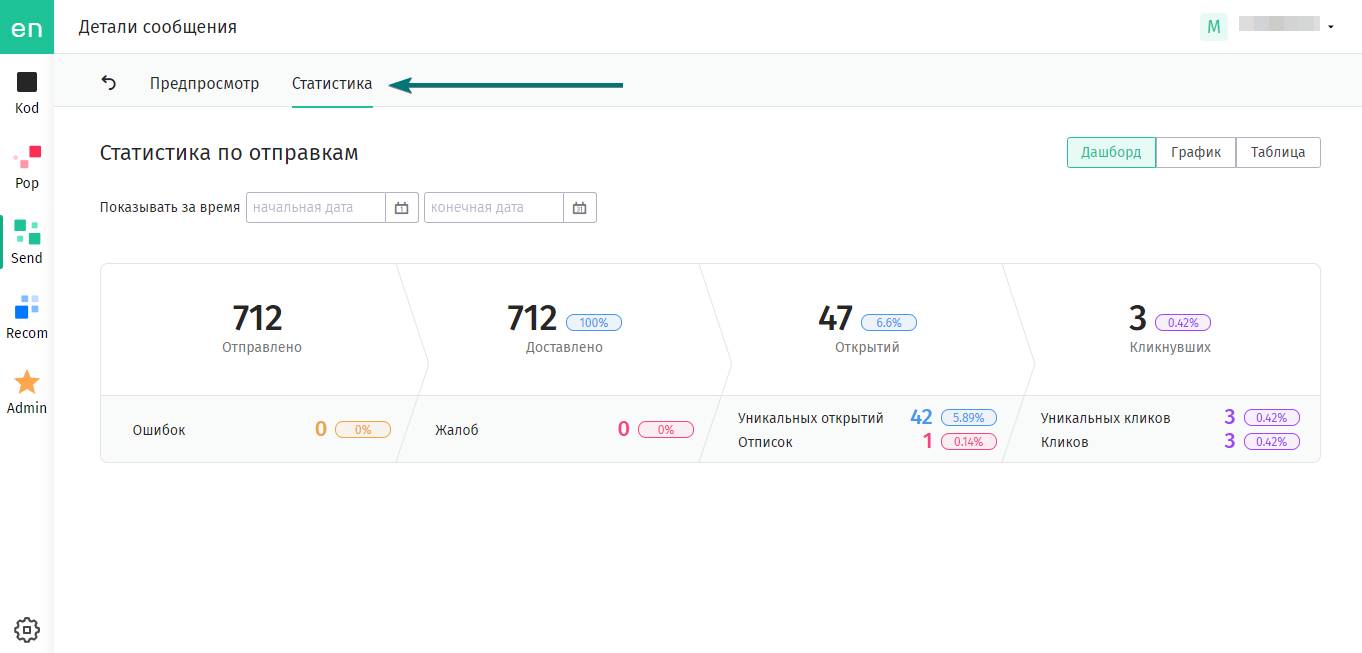This screenshot has width=1362, height=653.
Task: Click the 712 Доставлено count
Action: click(x=532, y=318)
